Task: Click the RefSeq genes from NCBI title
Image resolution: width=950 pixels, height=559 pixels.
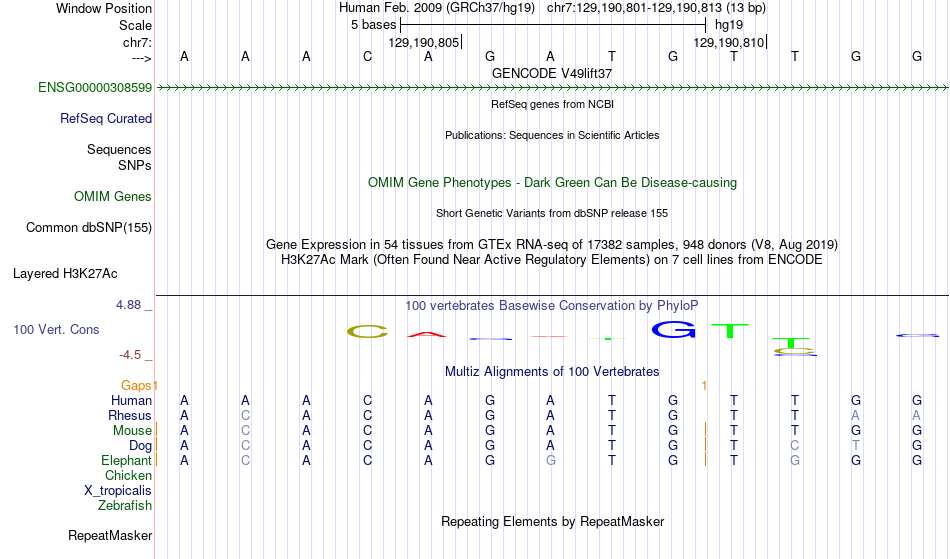Action: pos(552,104)
